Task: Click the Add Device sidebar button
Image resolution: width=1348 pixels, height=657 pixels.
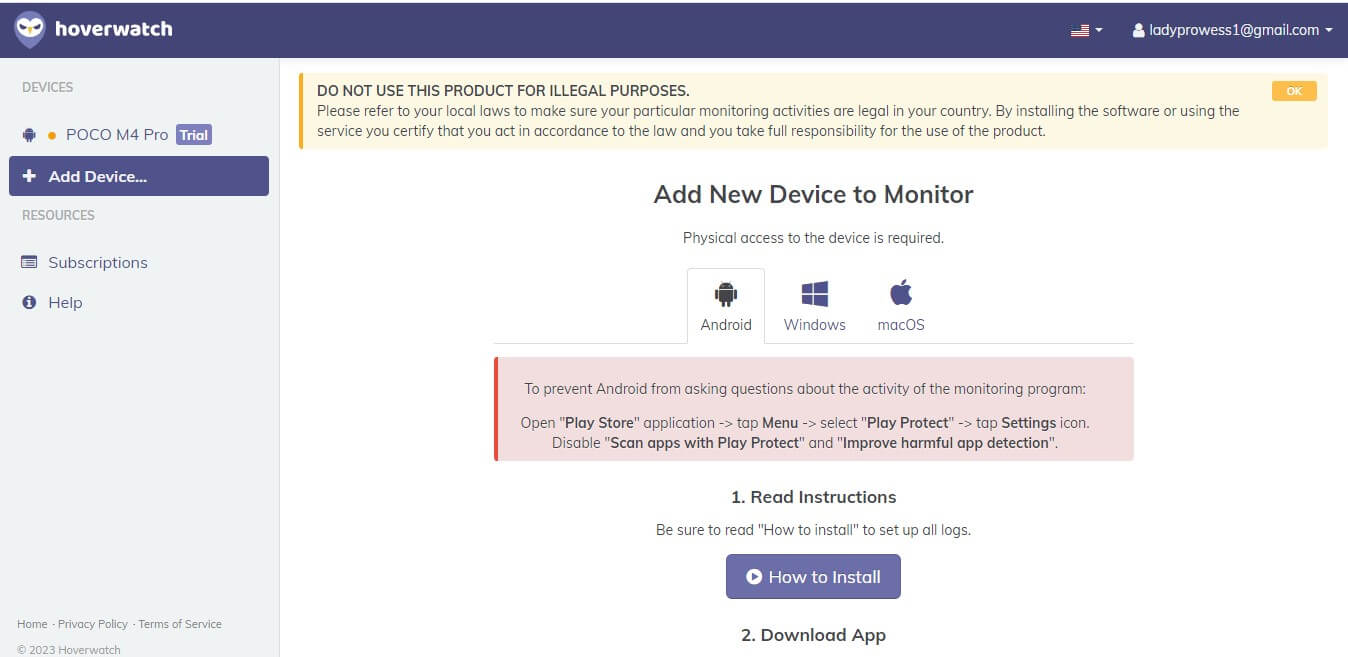Action: pos(139,176)
